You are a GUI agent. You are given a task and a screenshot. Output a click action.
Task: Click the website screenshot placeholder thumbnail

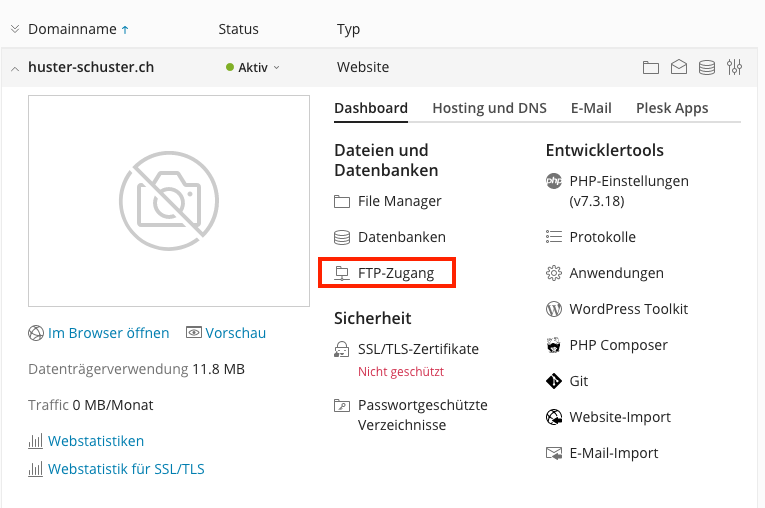pos(169,201)
